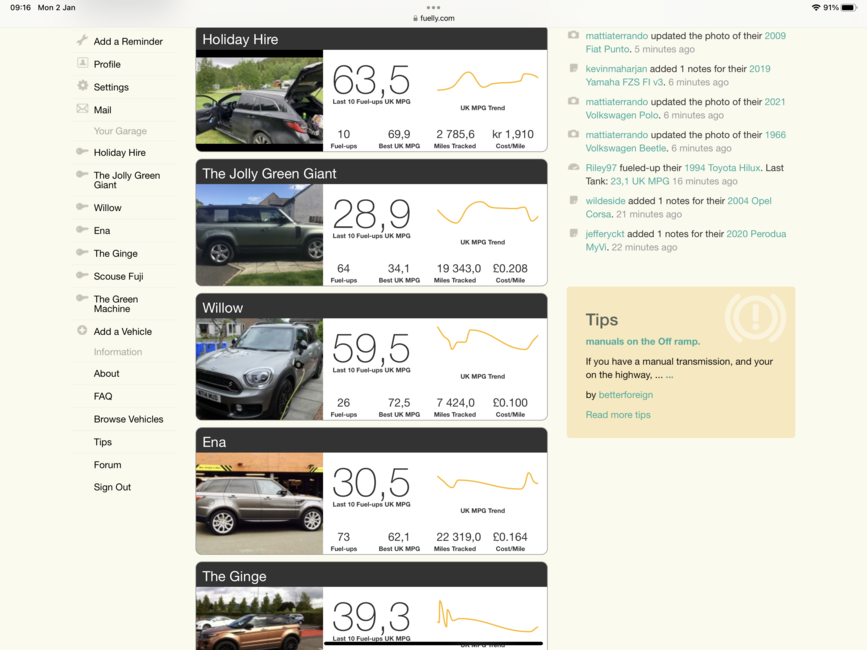
Task: Open the Profile page
Action: [x=107, y=64]
